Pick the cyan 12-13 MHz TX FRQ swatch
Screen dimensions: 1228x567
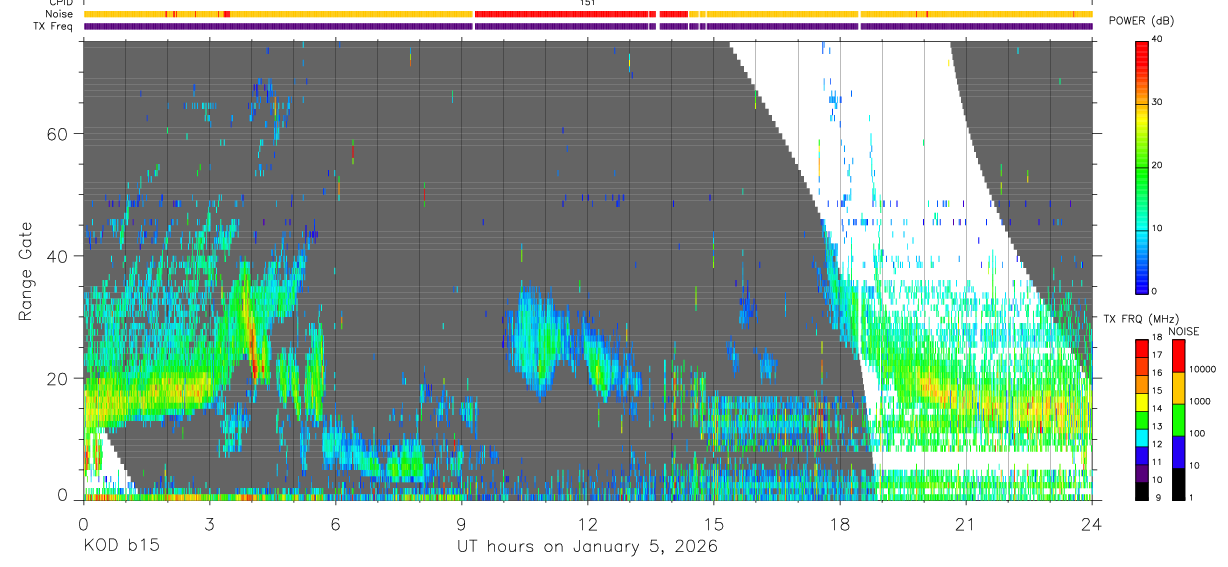[1142, 438]
